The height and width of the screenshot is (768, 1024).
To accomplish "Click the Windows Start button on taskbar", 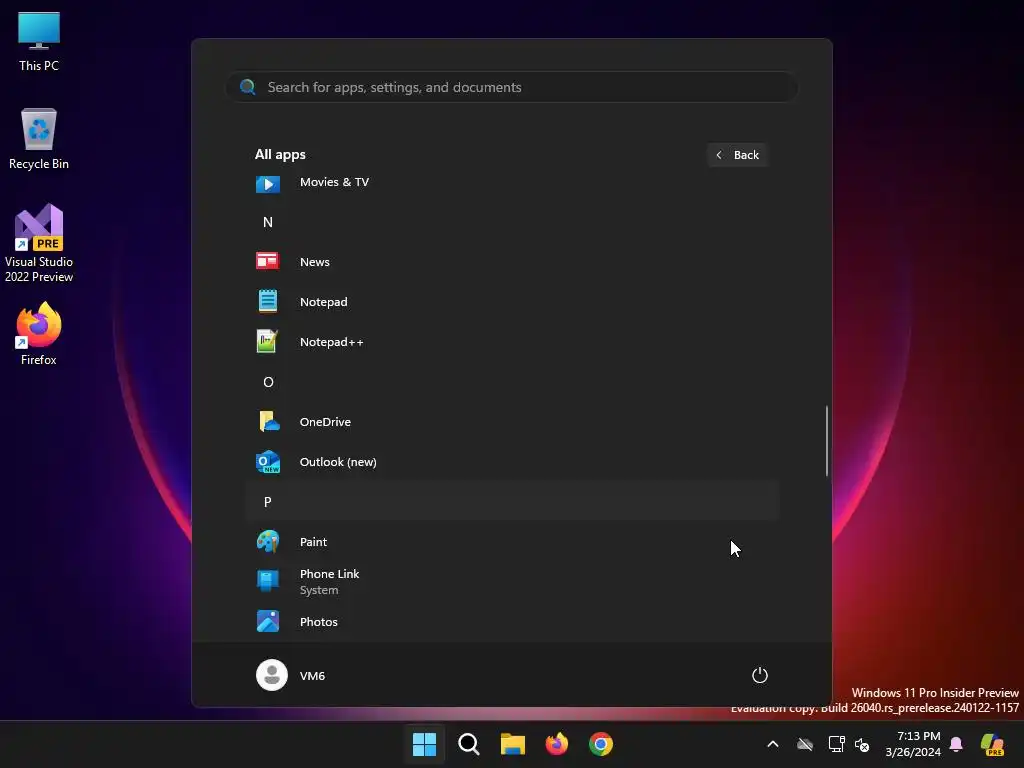I will pyautogui.click(x=424, y=744).
